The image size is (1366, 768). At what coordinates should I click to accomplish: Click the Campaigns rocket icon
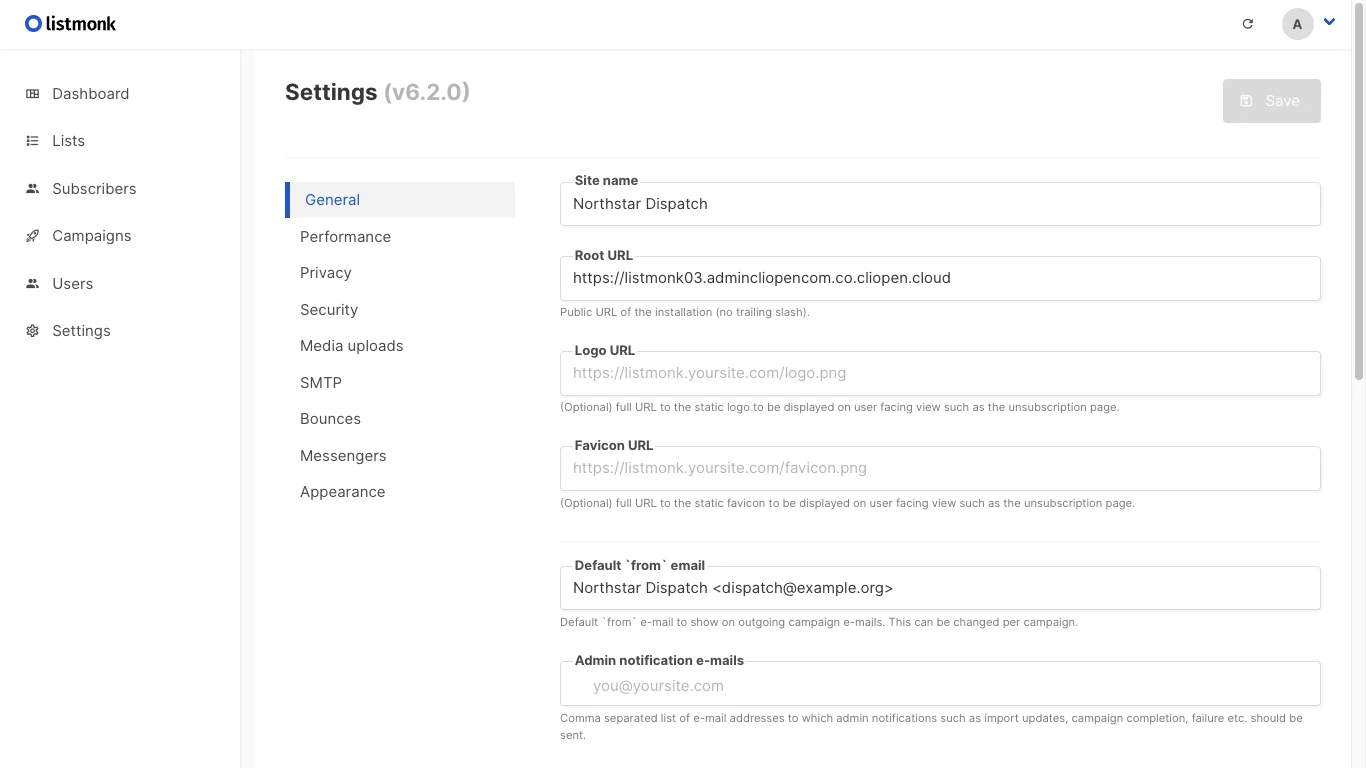coord(32,236)
